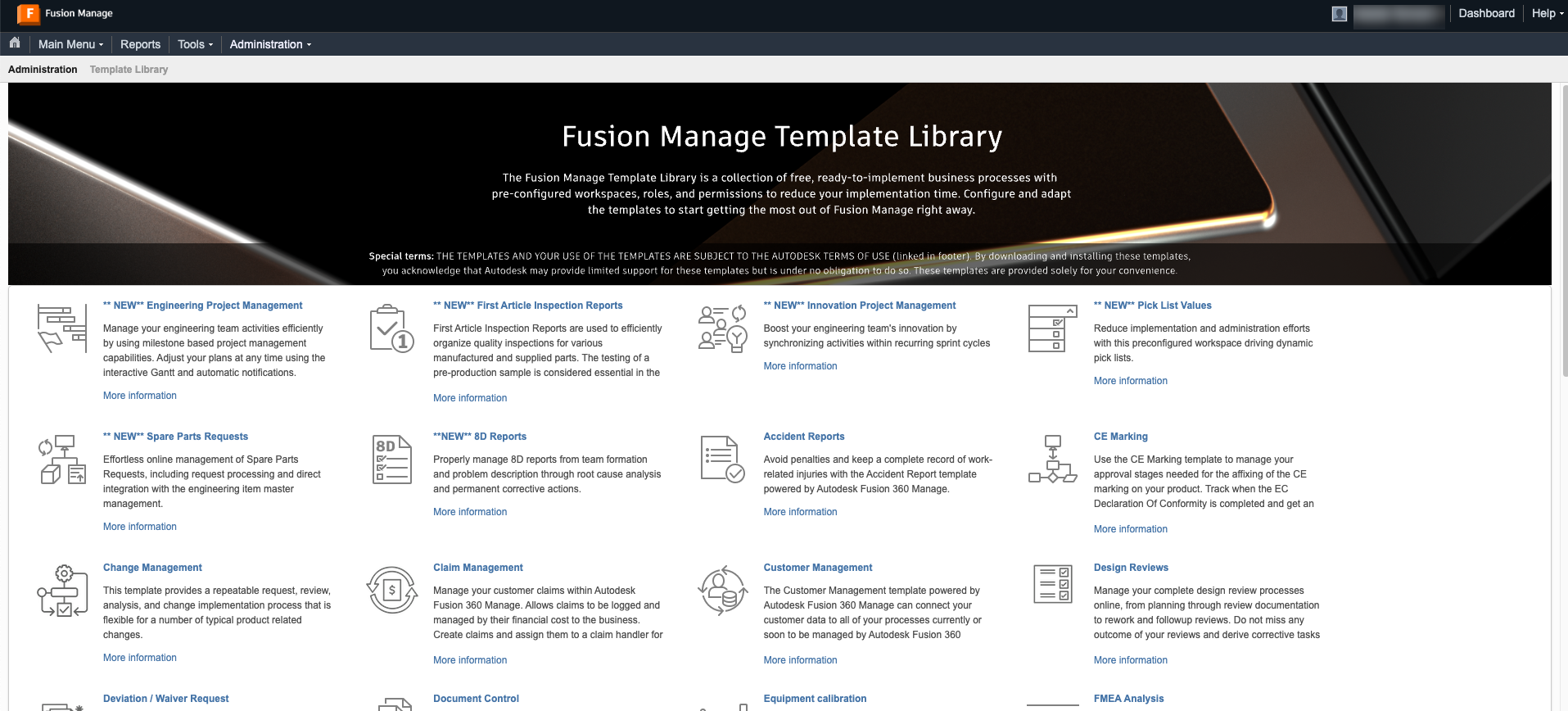Image resolution: width=1568 pixels, height=711 pixels.
Task: Open the Change Management template title
Action: (x=152, y=568)
